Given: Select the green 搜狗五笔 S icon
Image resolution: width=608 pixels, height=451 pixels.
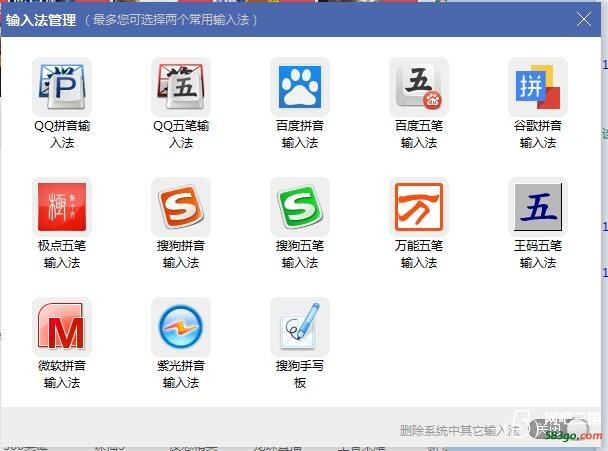Looking at the screenshot, I should tap(300, 207).
